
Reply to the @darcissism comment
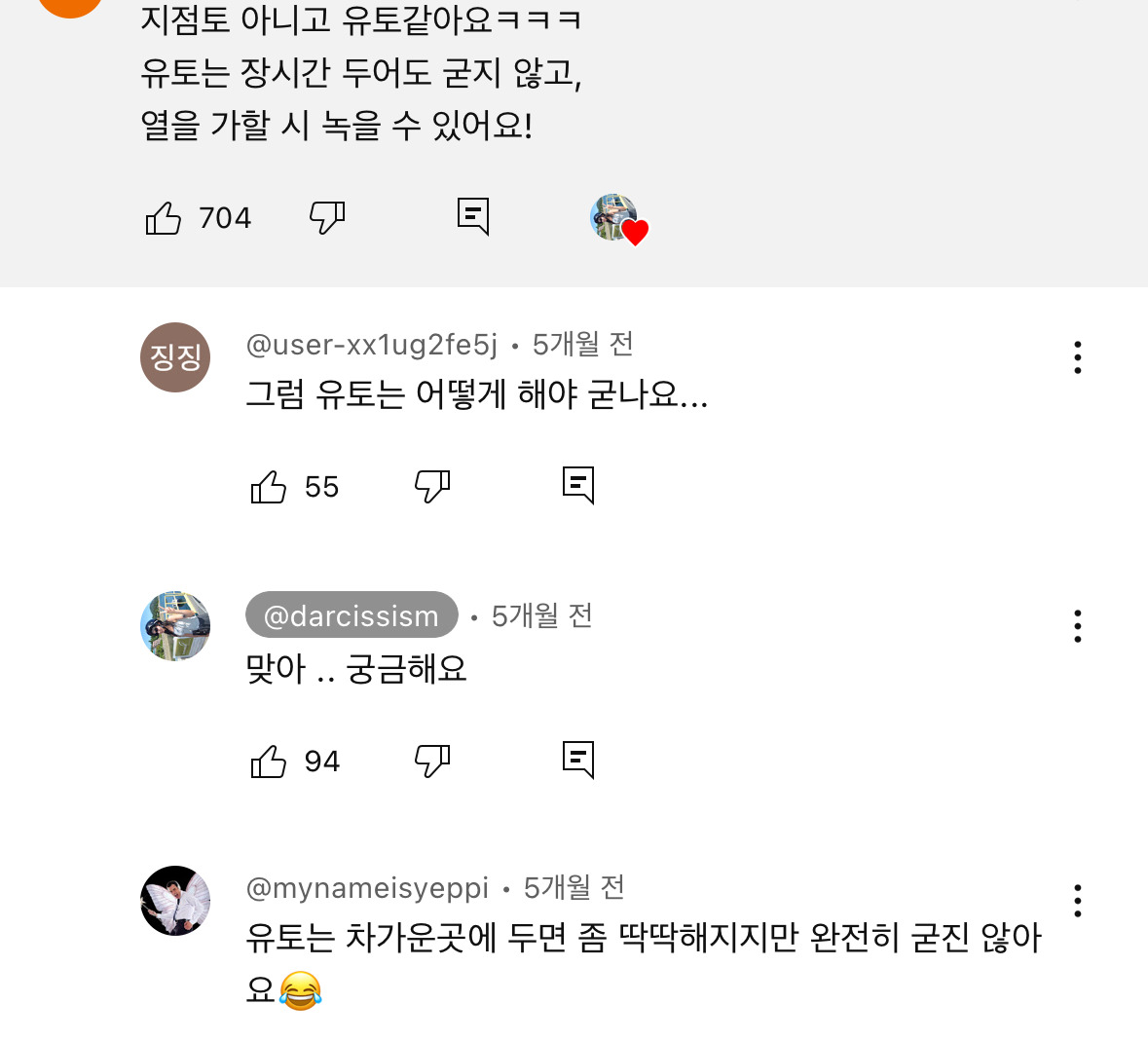(578, 760)
